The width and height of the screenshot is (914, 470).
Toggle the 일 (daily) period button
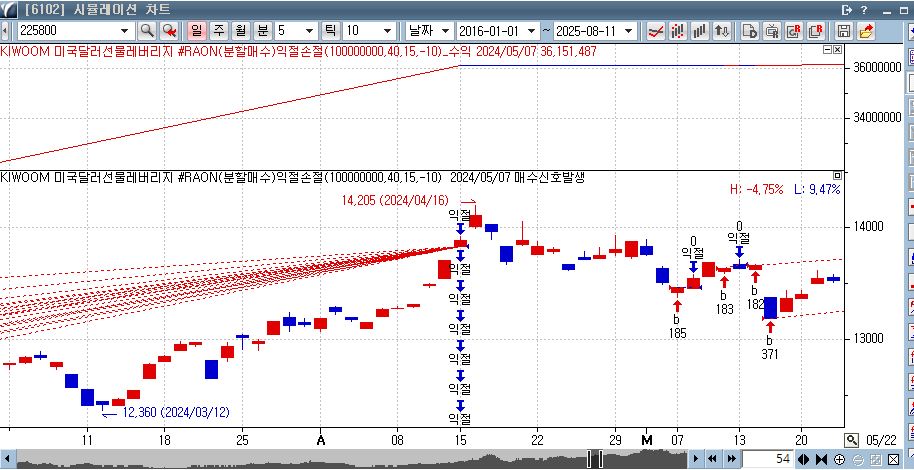click(x=197, y=31)
